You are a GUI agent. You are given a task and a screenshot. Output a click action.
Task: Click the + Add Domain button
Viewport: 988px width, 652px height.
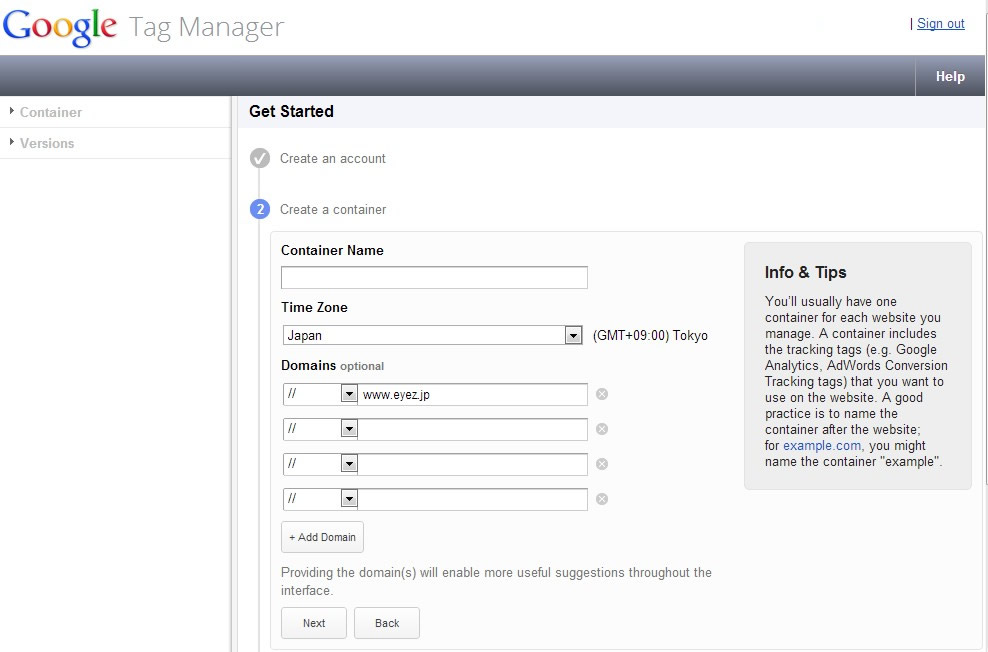point(322,537)
